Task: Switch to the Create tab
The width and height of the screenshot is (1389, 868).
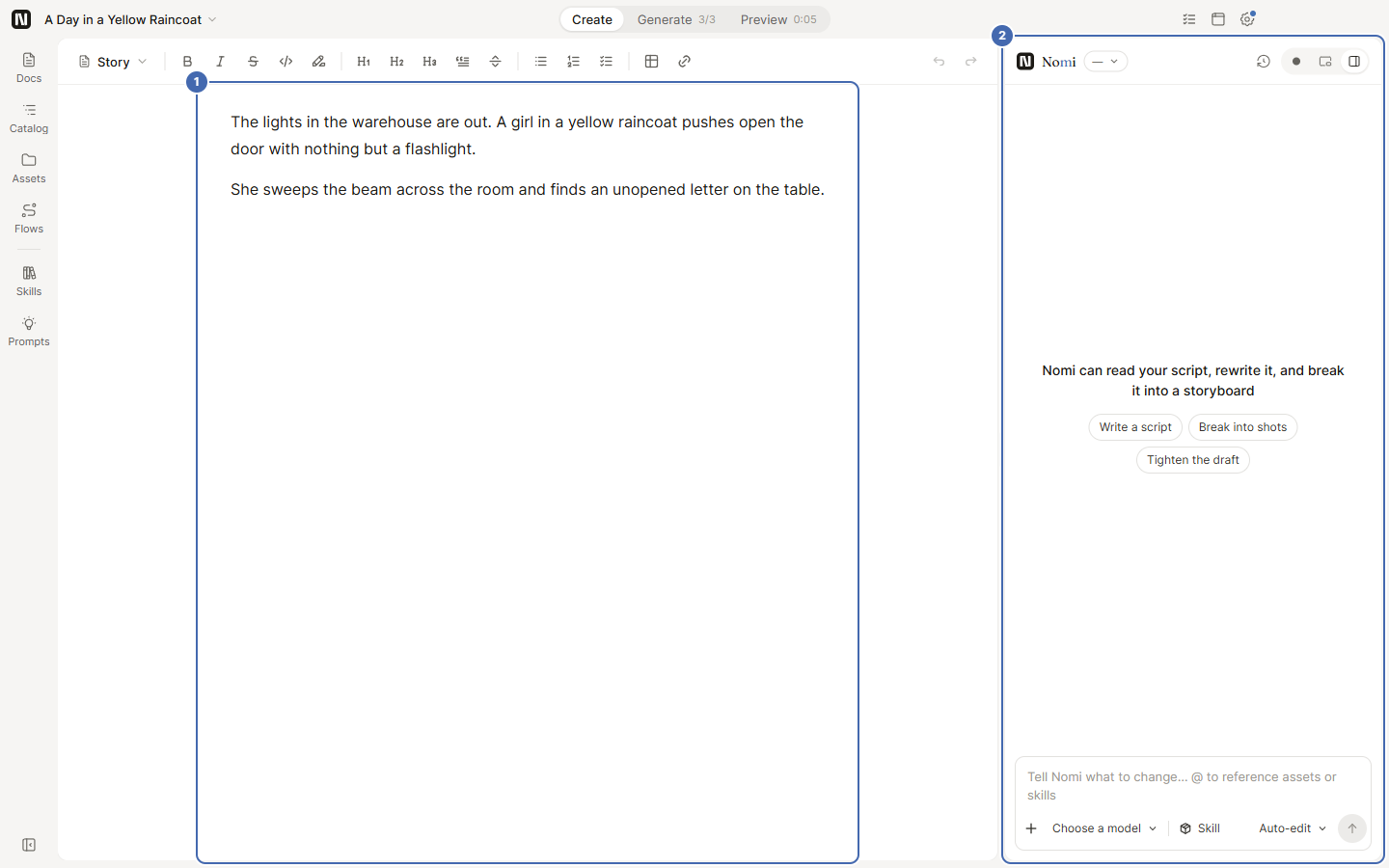Action: [592, 19]
